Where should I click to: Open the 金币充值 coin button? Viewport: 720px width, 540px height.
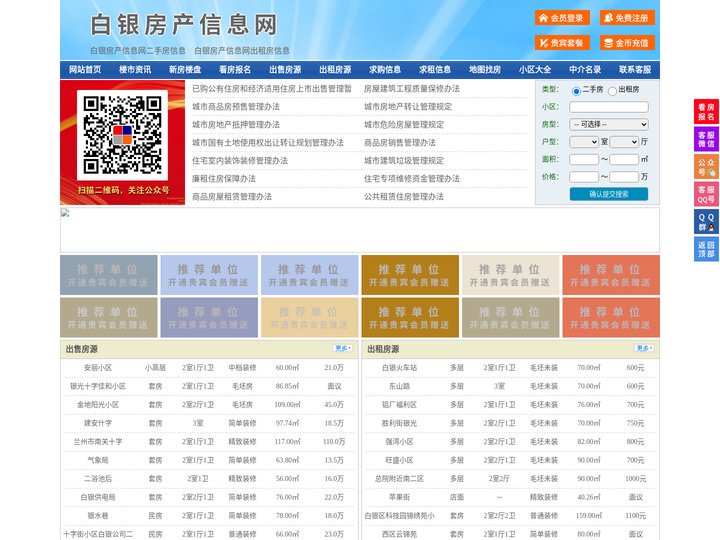(x=627, y=43)
